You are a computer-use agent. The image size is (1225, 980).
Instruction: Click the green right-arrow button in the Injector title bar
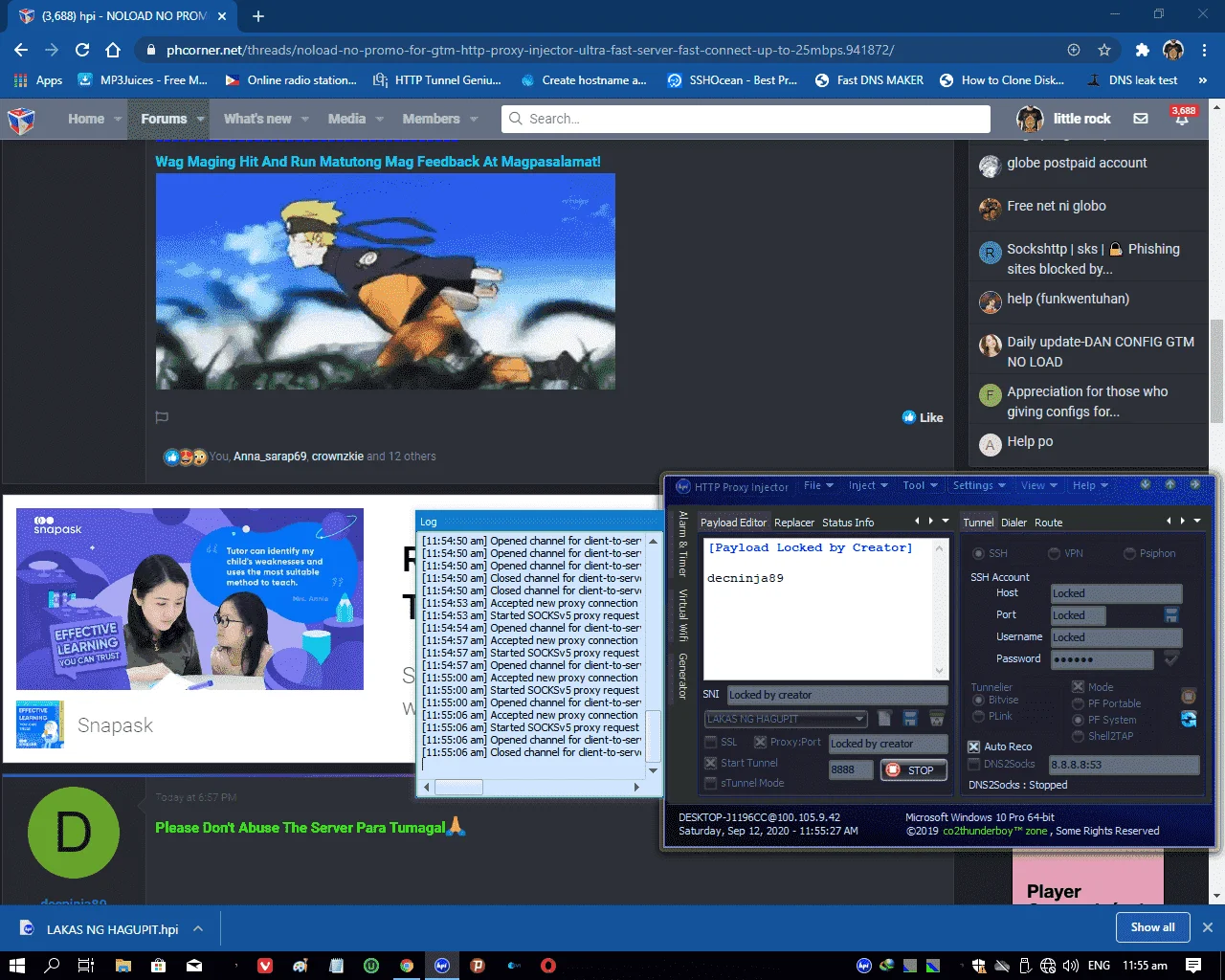[1194, 484]
